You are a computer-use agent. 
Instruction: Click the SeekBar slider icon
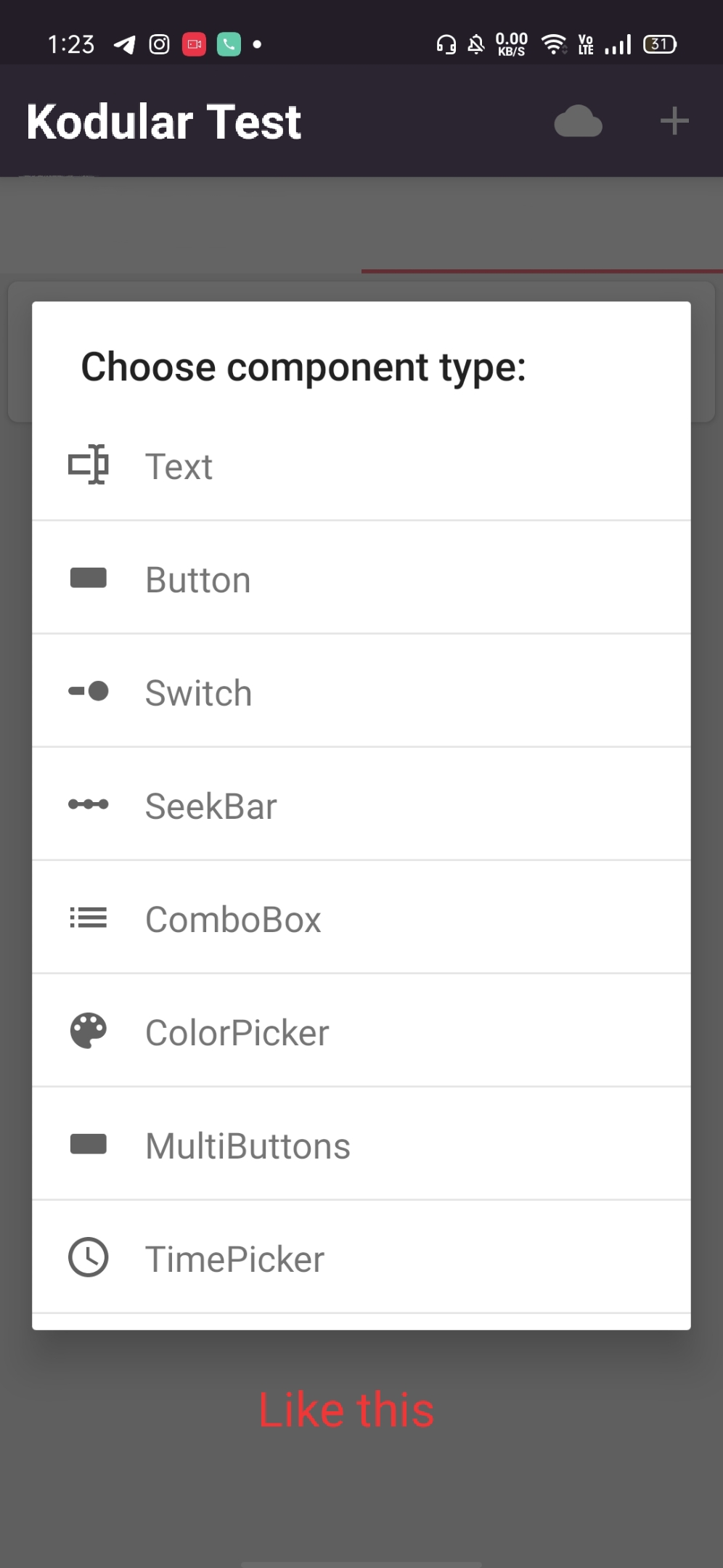(89, 804)
